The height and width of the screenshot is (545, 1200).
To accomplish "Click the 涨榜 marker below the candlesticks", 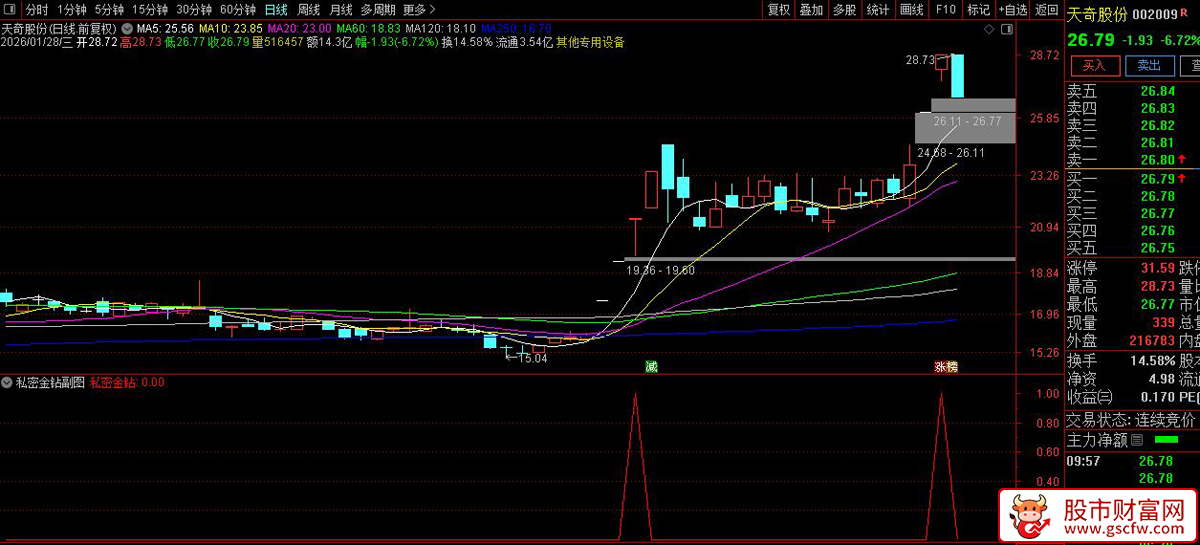I will (945, 367).
